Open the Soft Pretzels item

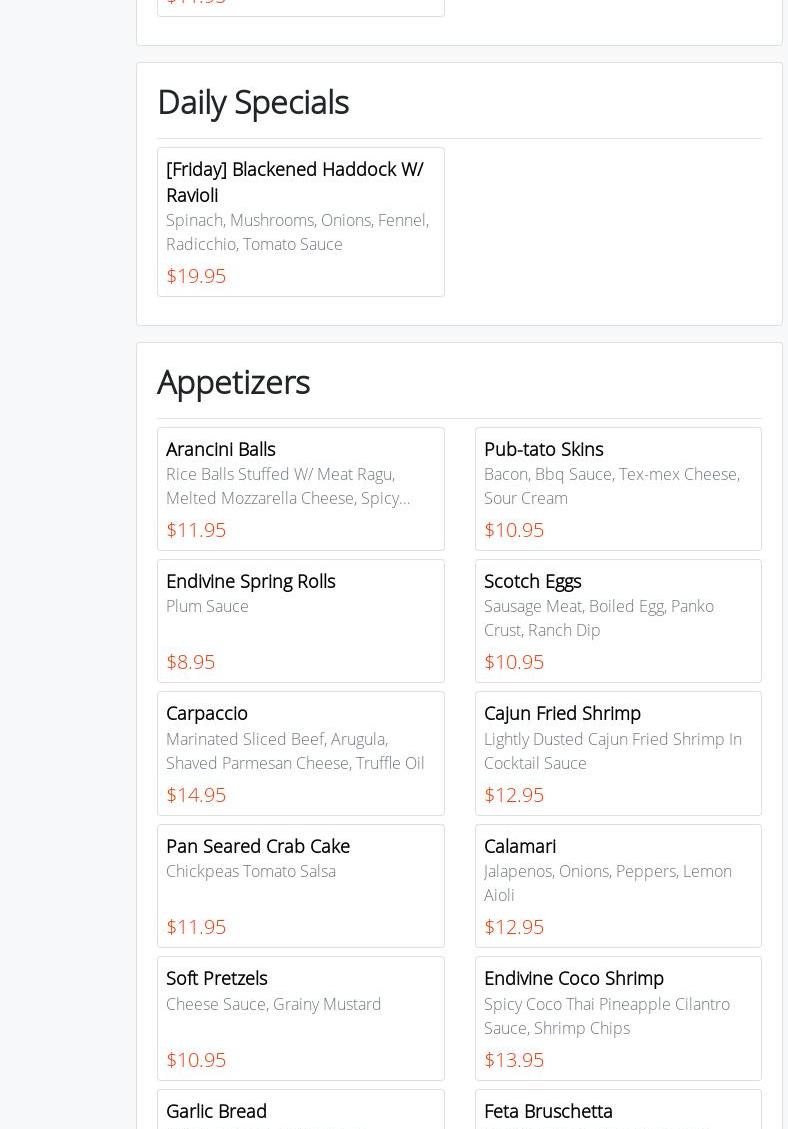click(x=300, y=1017)
